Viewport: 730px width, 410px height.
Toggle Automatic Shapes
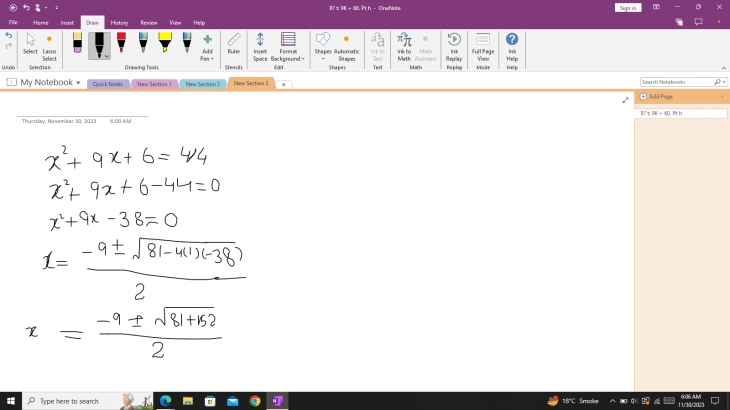[x=346, y=47]
